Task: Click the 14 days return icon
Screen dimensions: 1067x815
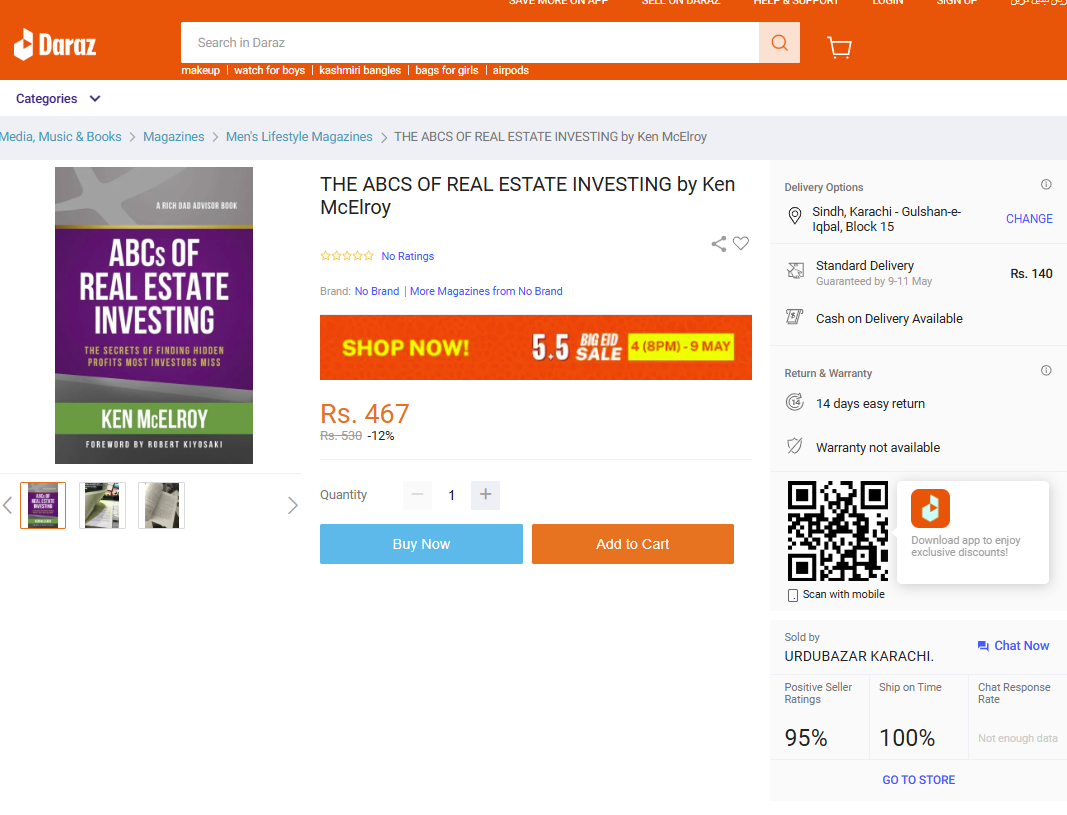Action: coord(795,402)
